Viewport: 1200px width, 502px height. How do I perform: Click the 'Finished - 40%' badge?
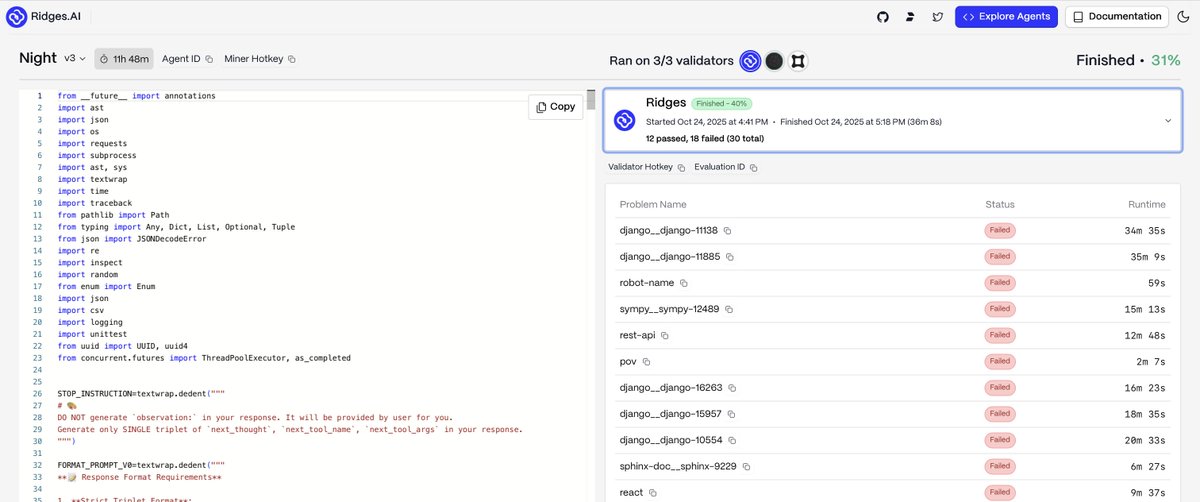(x=721, y=103)
